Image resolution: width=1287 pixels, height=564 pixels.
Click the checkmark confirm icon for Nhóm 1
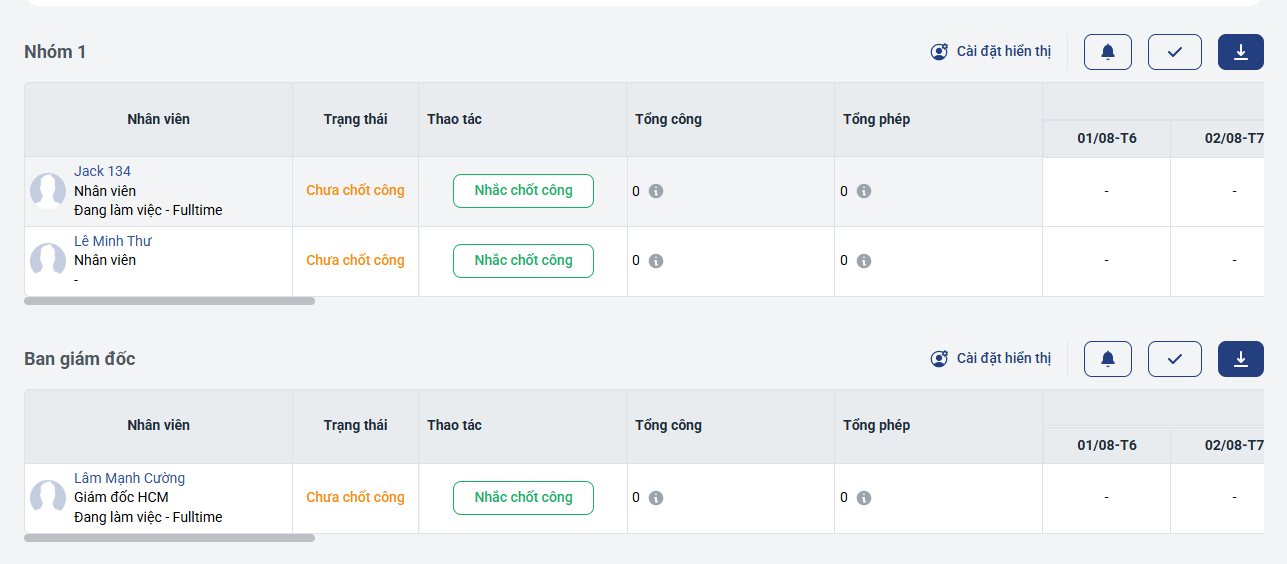[x=1174, y=52]
